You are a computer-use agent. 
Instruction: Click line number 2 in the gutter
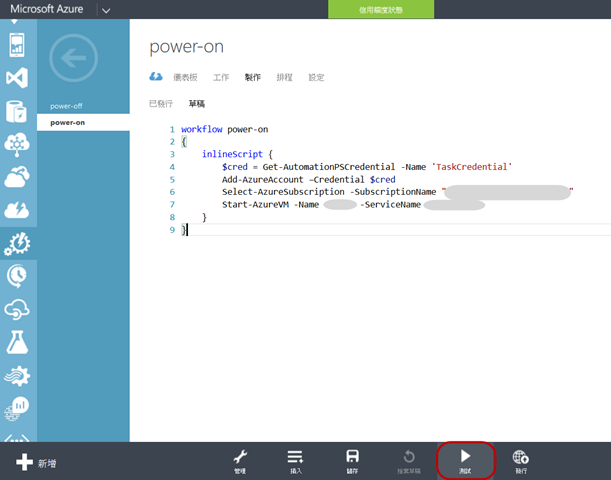[172, 142]
